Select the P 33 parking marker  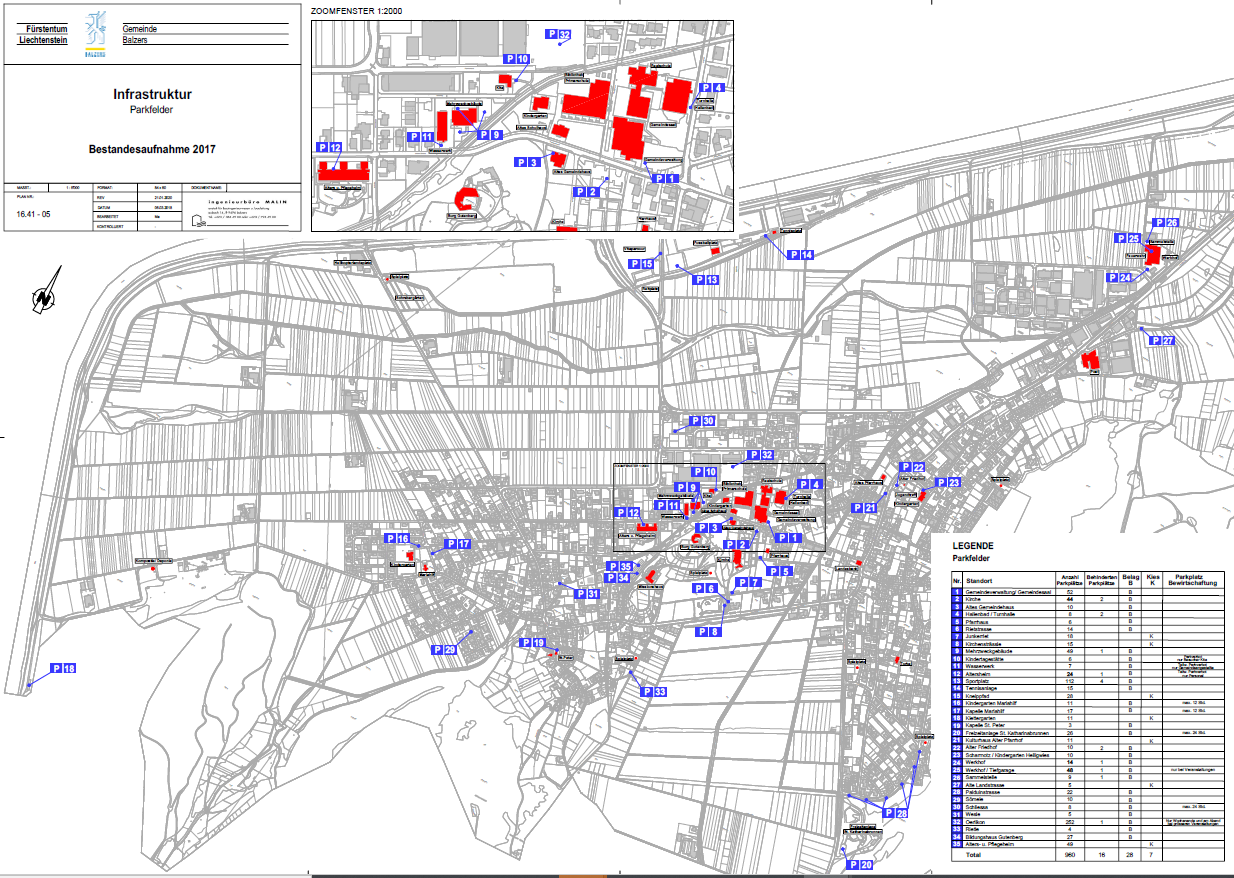(x=653, y=692)
